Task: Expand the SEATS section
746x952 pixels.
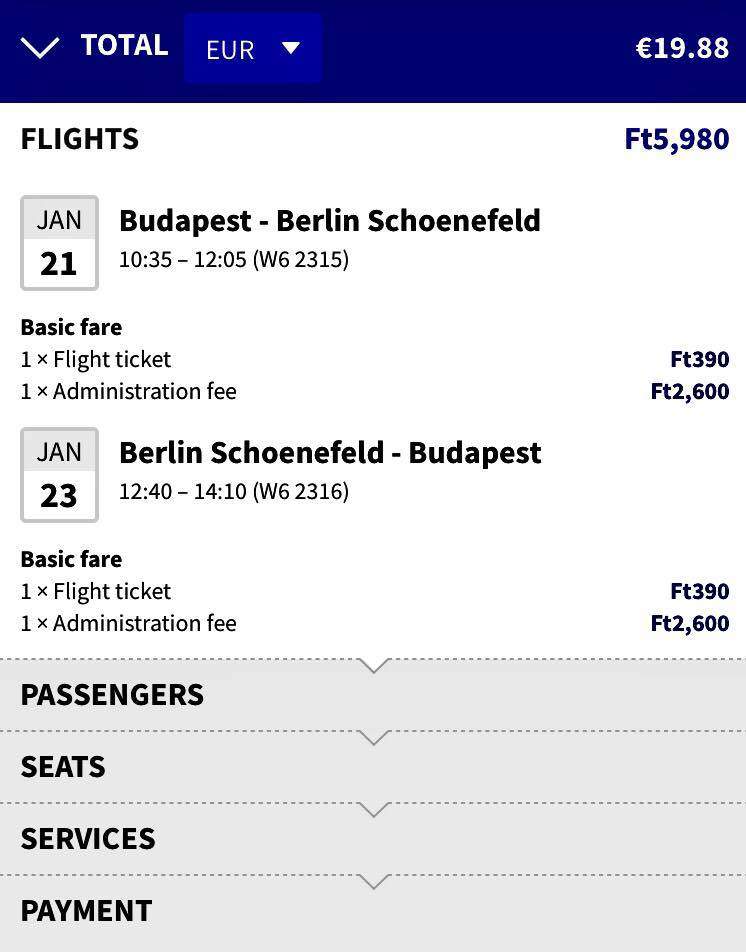Action: 373,767
